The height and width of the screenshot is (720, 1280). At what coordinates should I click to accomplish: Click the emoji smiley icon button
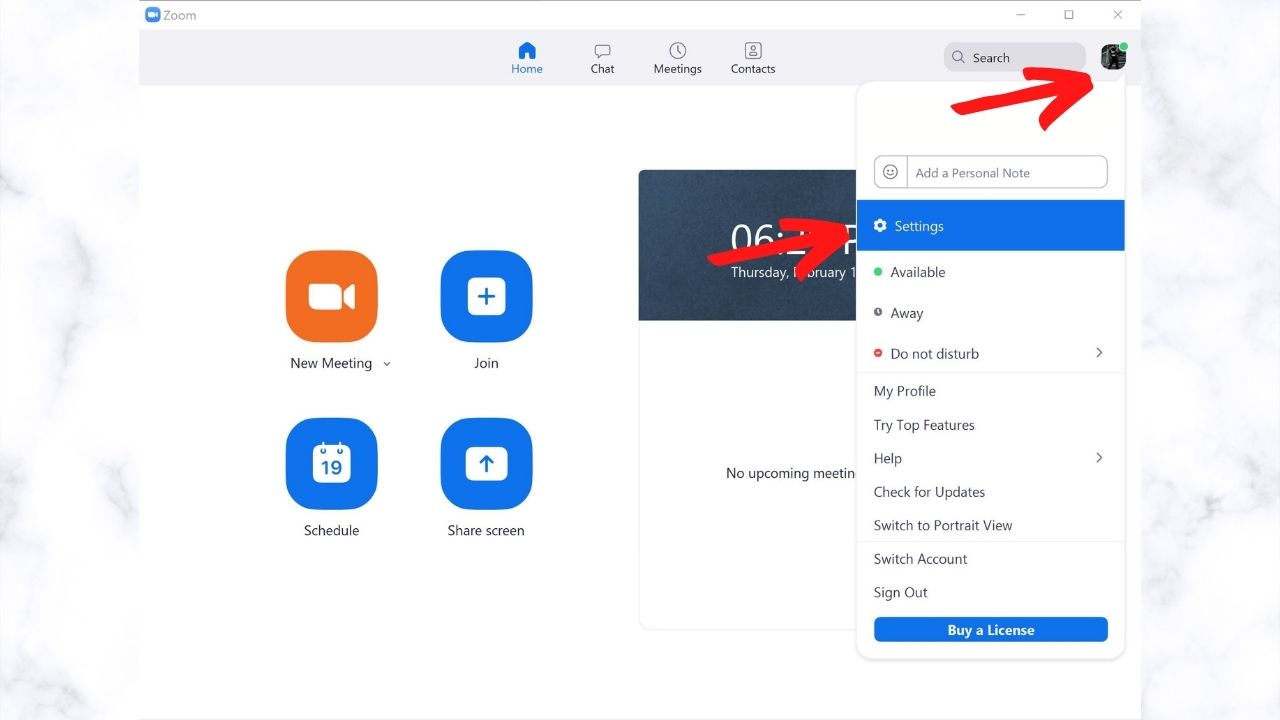(x=891, y=172)
